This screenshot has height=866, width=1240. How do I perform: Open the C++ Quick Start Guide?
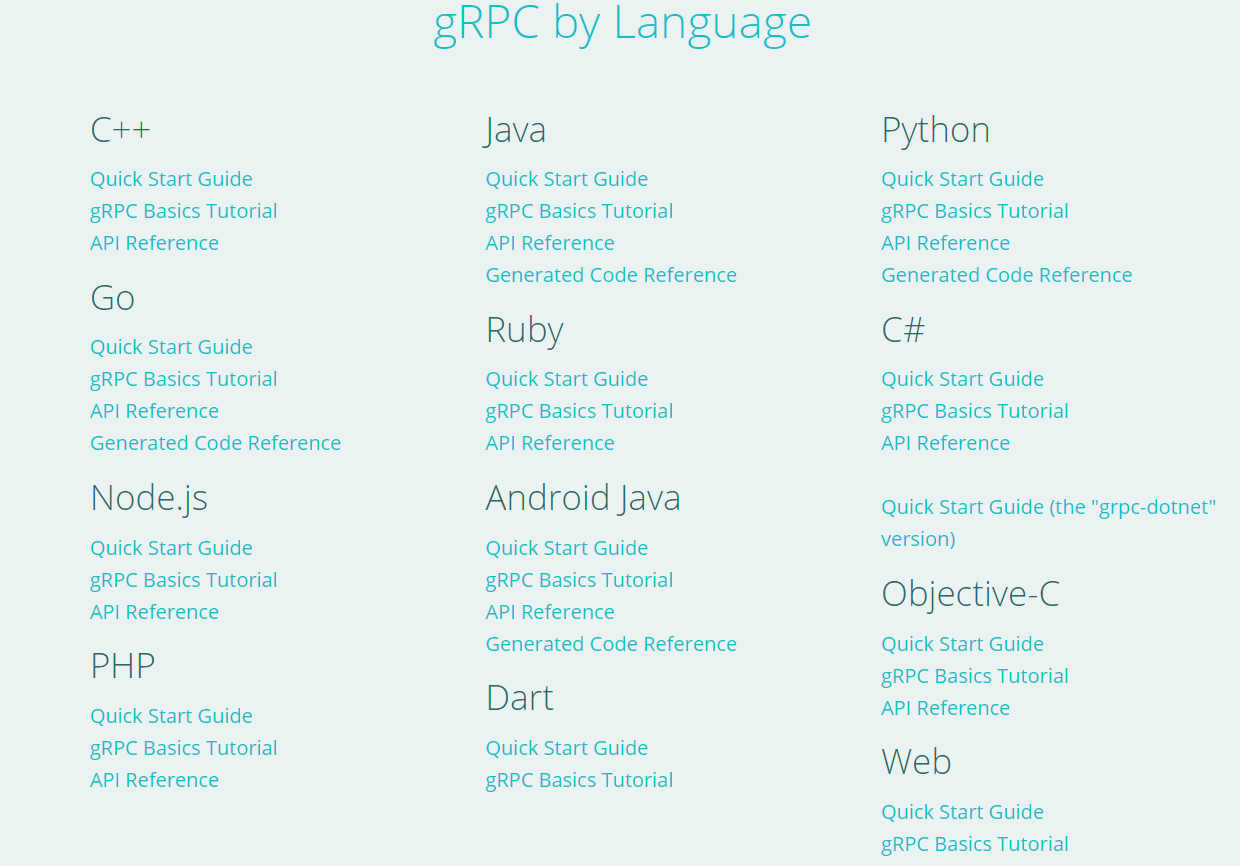pyautogui.click(x=171, y=179)
